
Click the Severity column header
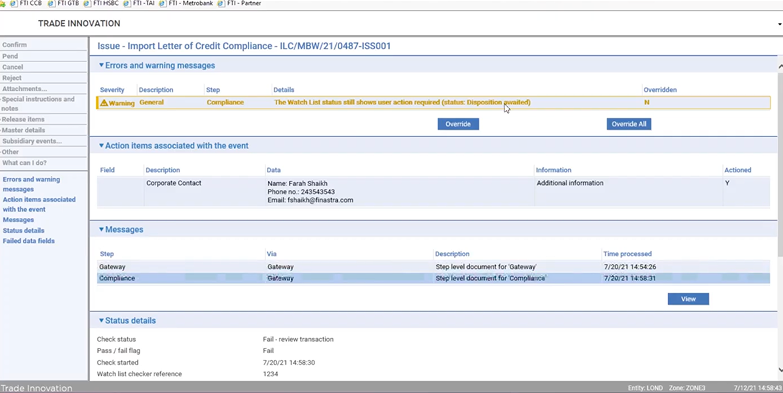pos(112,90)
